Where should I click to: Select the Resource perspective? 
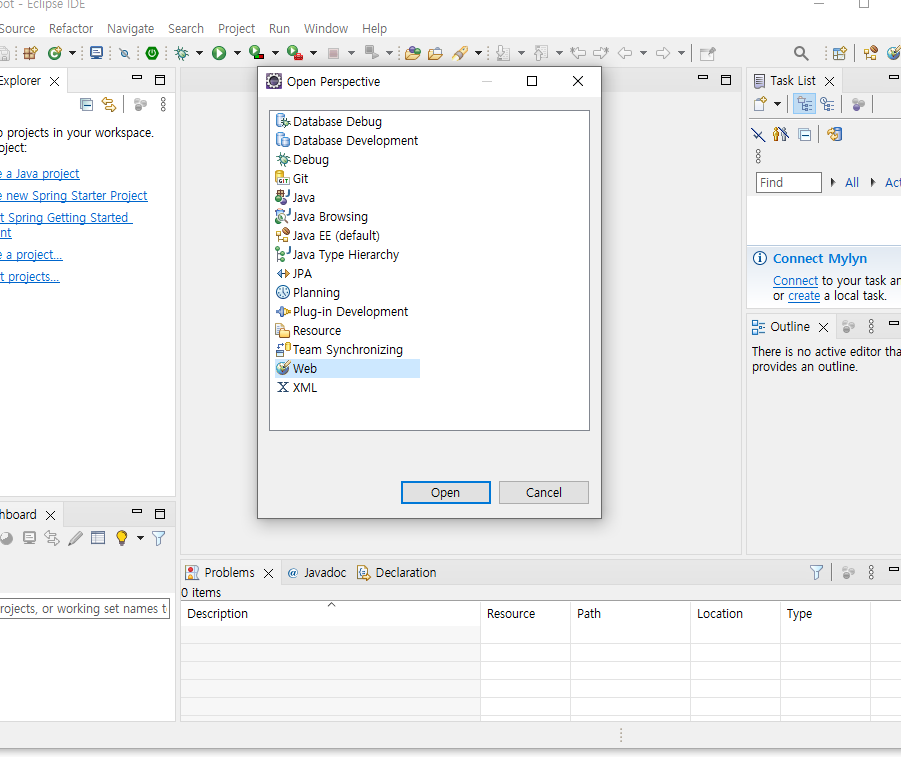309,330
